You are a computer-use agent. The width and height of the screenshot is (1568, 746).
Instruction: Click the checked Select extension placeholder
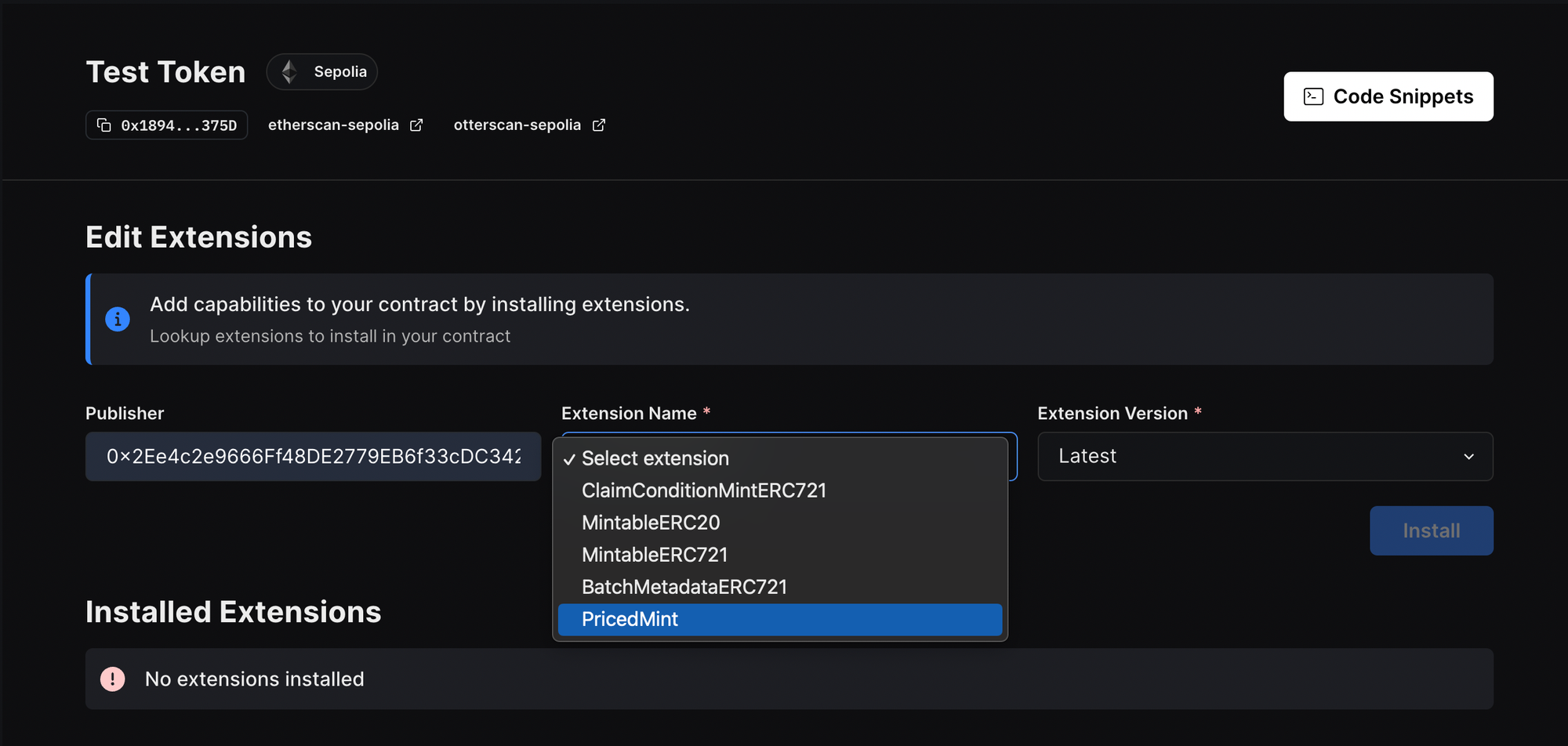coord(655,458)
